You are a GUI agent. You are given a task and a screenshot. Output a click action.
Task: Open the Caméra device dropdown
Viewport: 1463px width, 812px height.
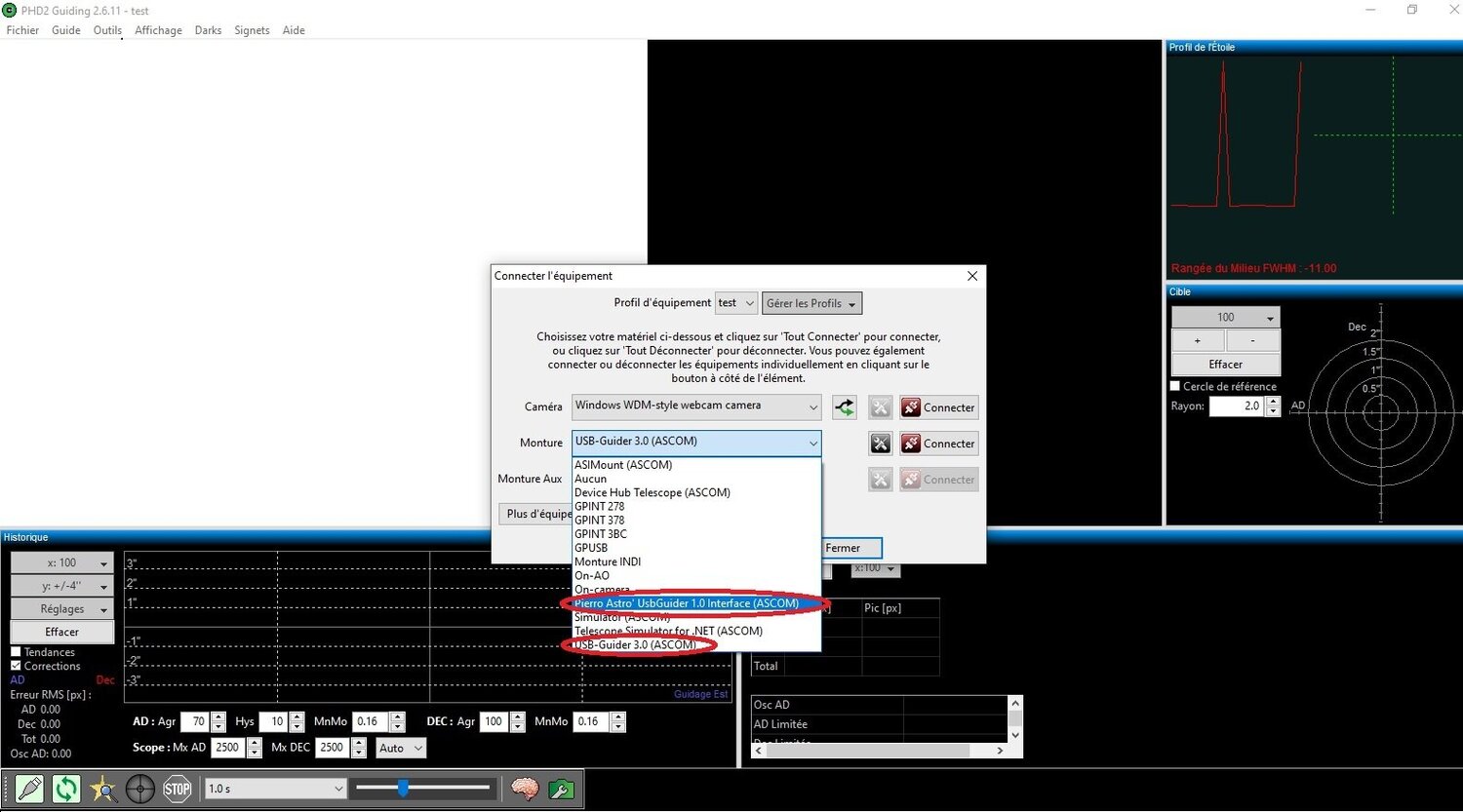[696, 406]
